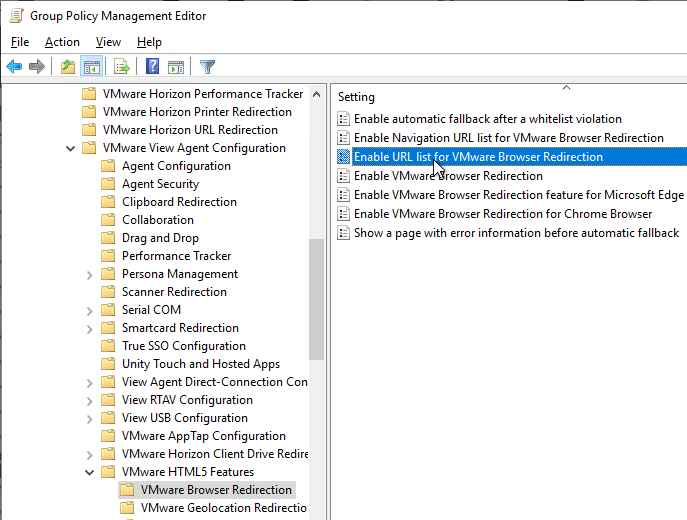The height and width of the screenshot is (520, 687).
Task: Click the Filter funnel icon
Action: click(207, 67)
